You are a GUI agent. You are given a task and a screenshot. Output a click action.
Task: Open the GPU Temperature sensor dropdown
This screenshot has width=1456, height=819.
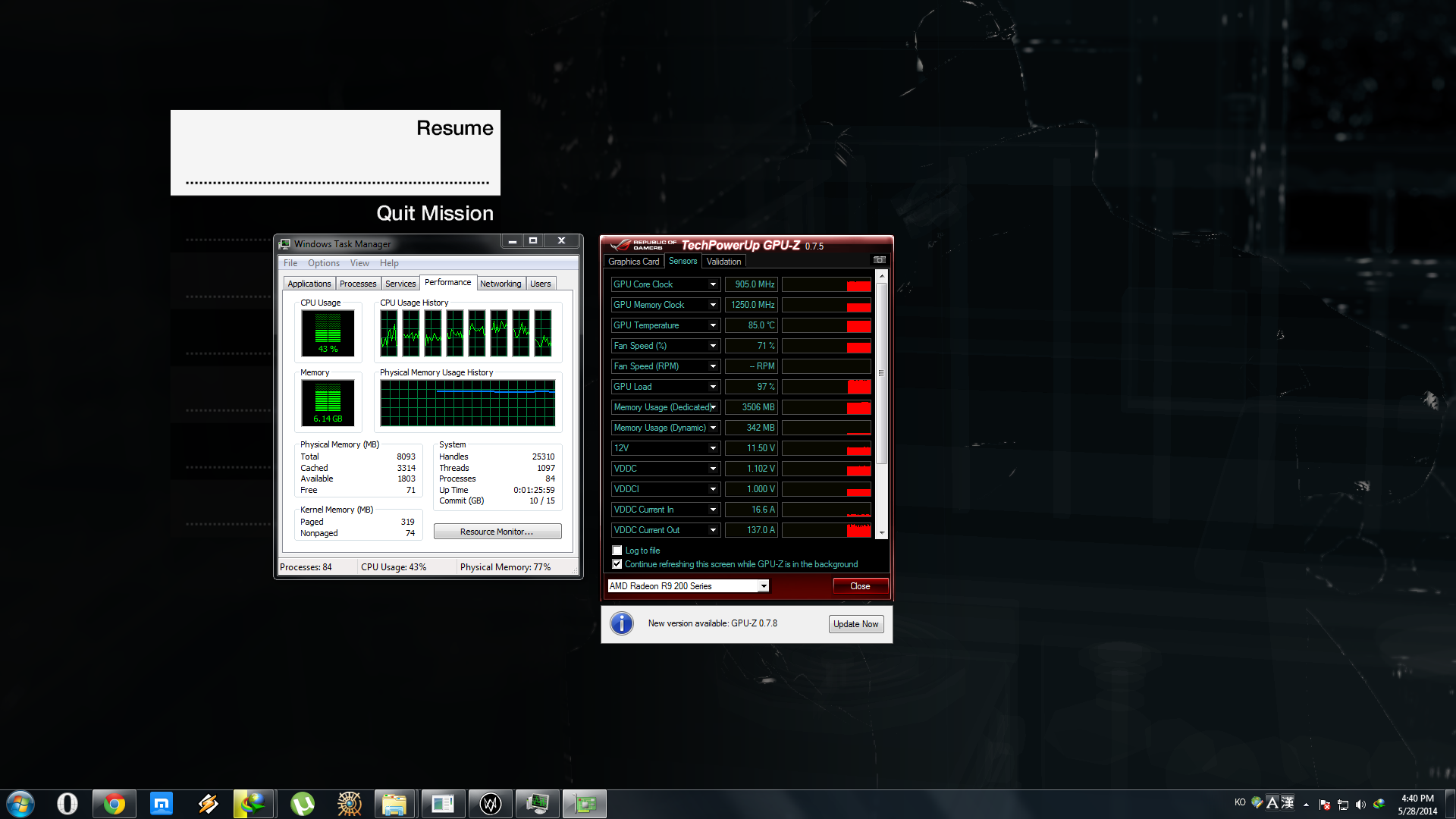coord(713,325)
